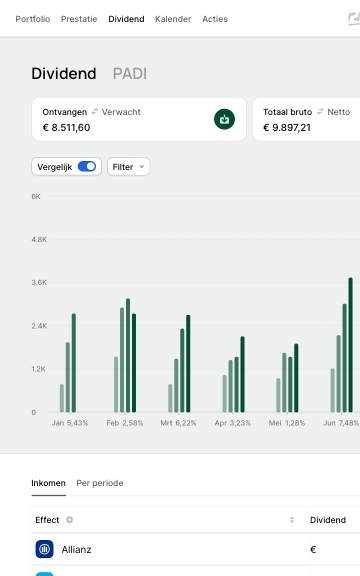Swap Ontvangen and Verwacht with arrows icon

[x=94, y=112]
